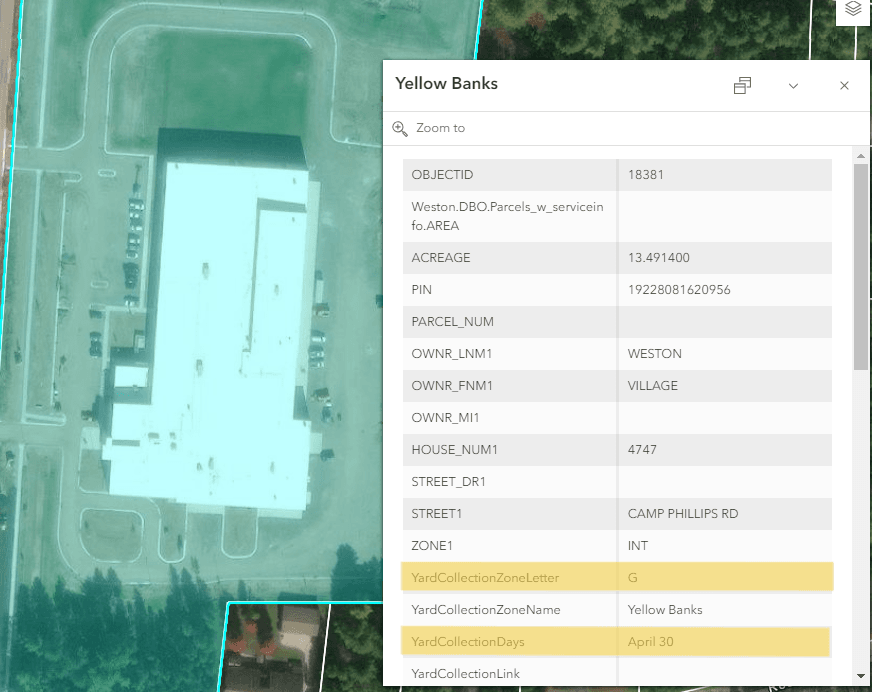Select the highlighted YardCollectionZoneLetter row

616,577
